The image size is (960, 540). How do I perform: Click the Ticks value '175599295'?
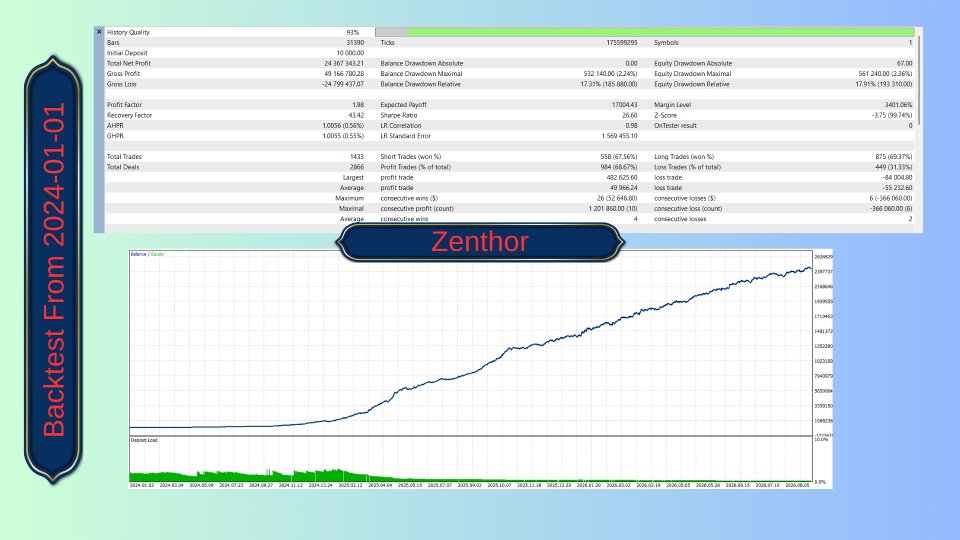pos(621,43)
